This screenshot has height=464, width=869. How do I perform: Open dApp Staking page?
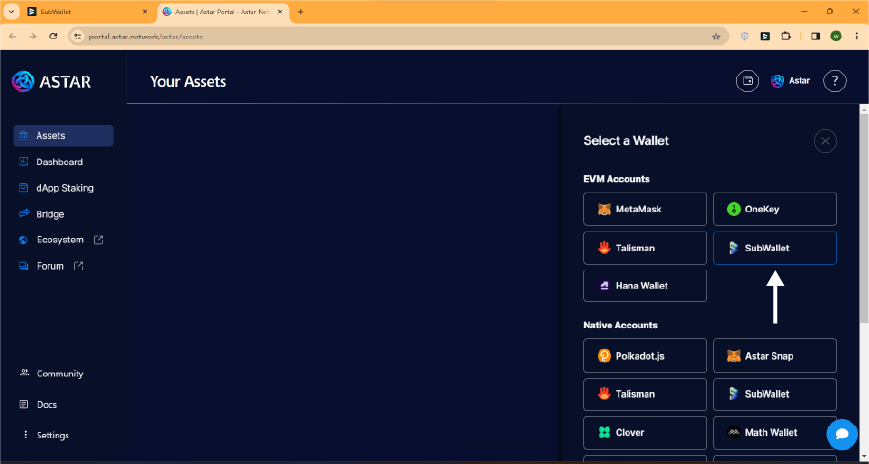pos(64,188)
